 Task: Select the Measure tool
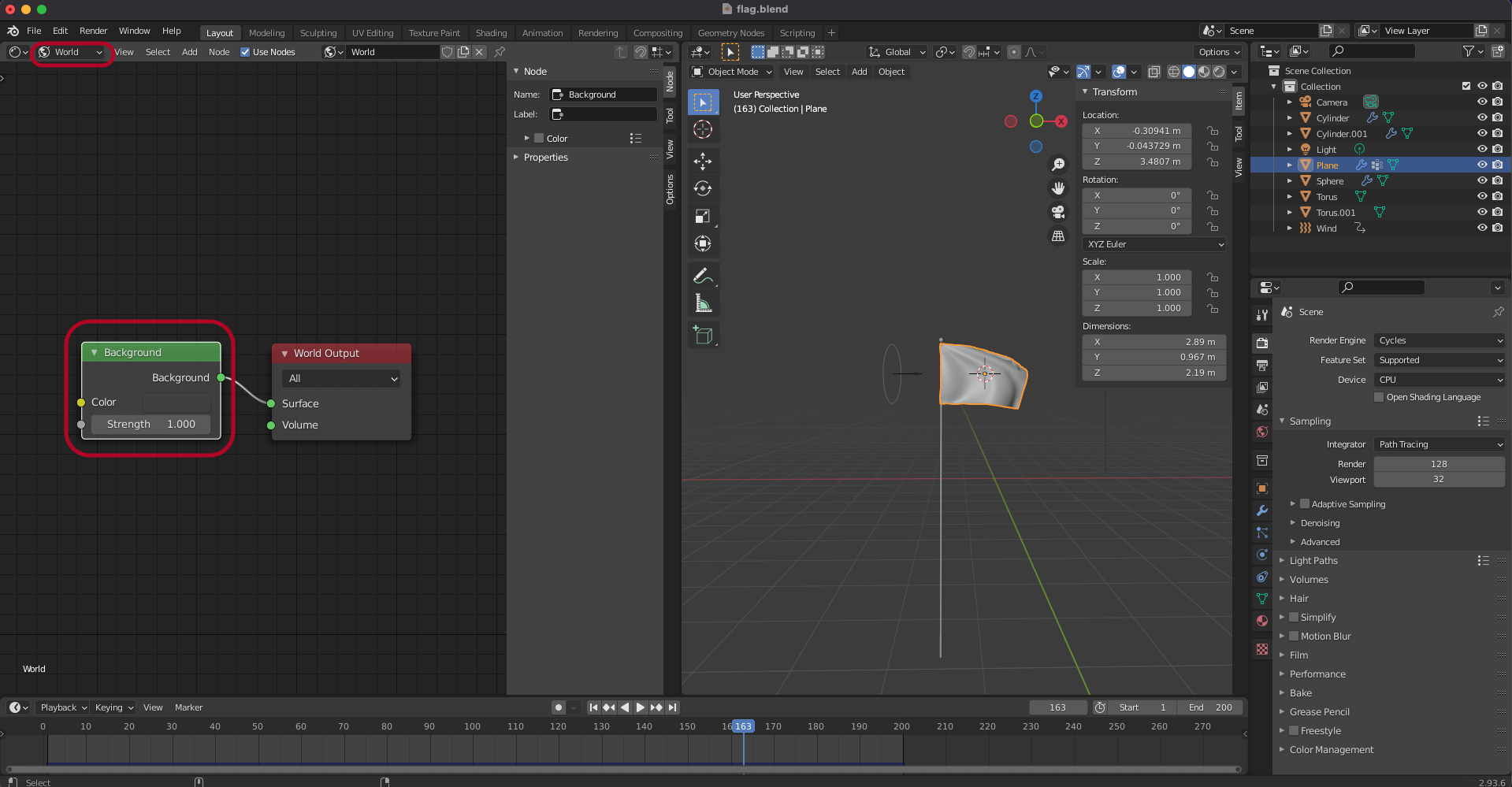pos(702,303)
